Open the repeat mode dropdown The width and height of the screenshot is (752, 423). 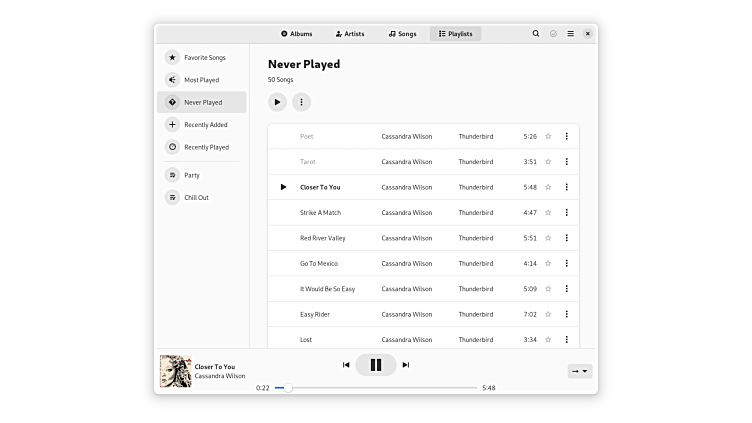point(579,371)
